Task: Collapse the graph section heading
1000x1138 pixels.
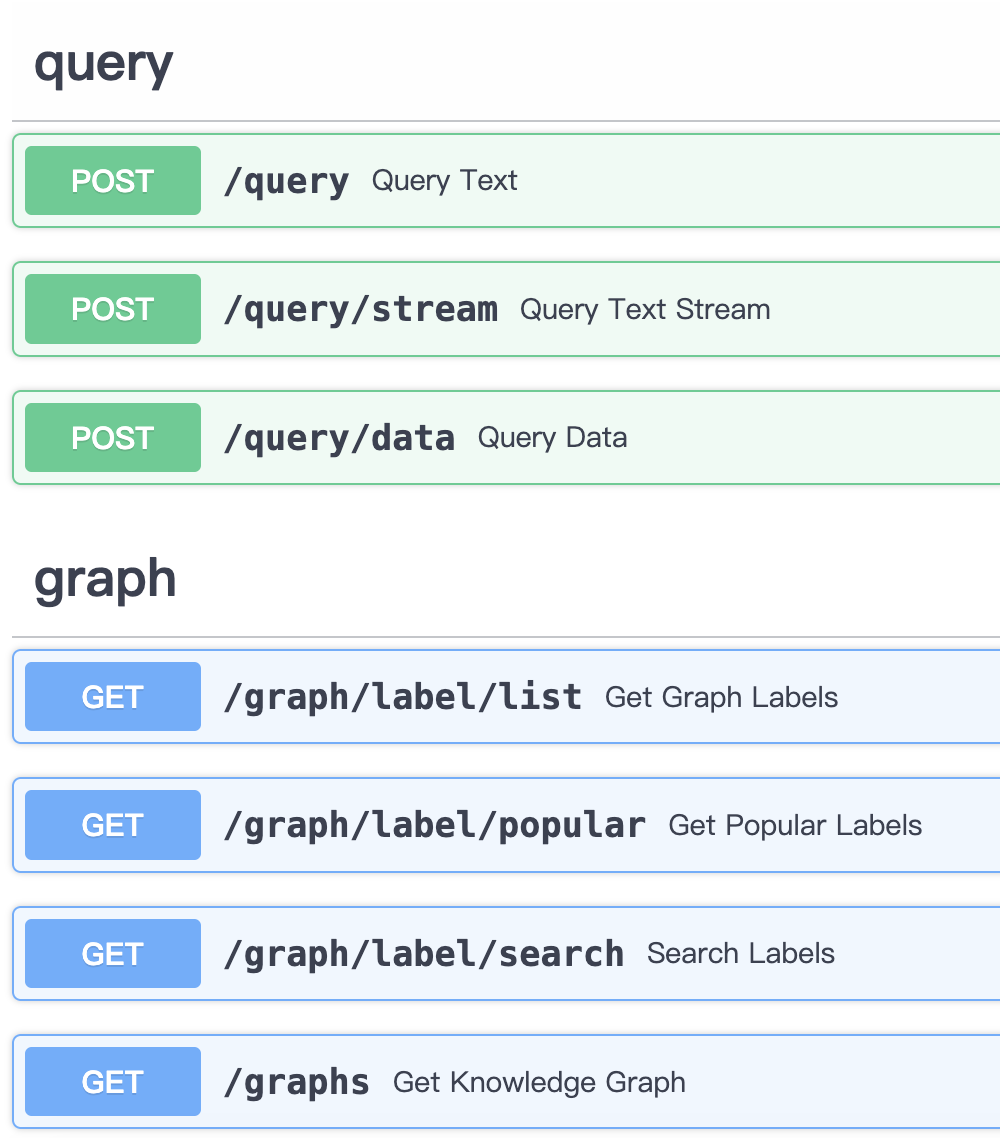Action: tap(105, 579)
